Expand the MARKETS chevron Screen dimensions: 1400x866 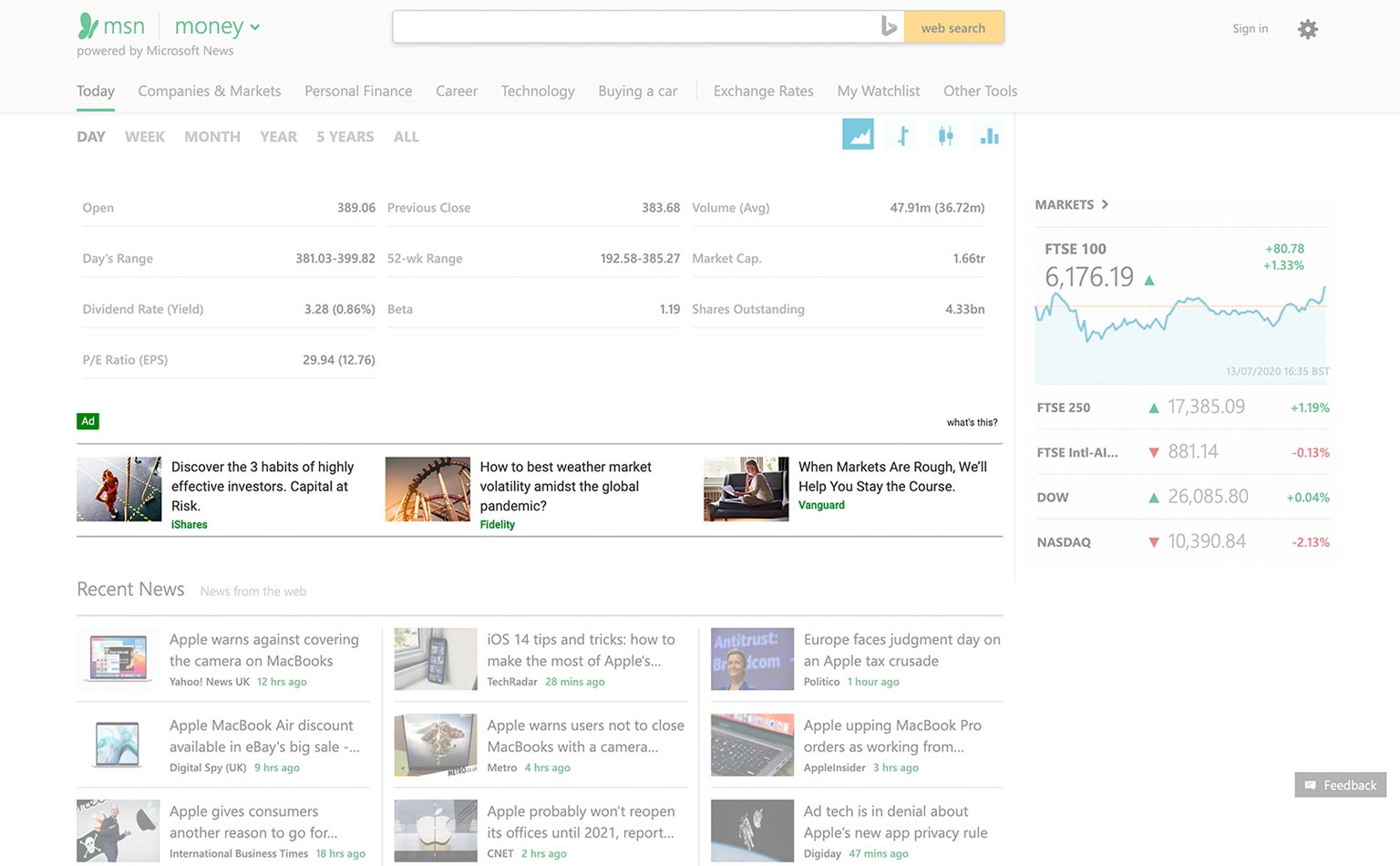(x=1105, y=204)
